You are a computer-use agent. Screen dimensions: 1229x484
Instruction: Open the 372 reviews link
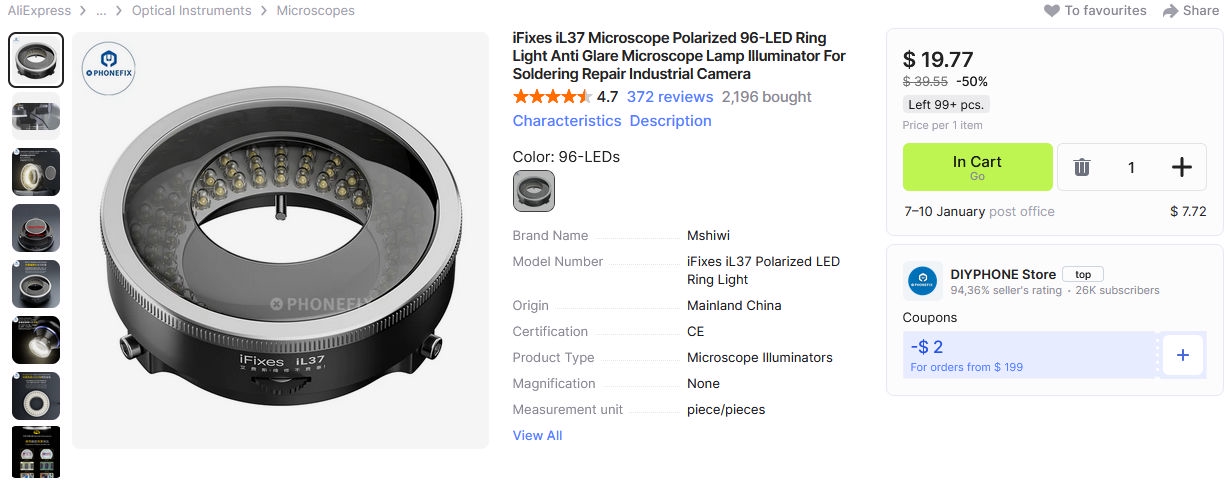[670, 97]
